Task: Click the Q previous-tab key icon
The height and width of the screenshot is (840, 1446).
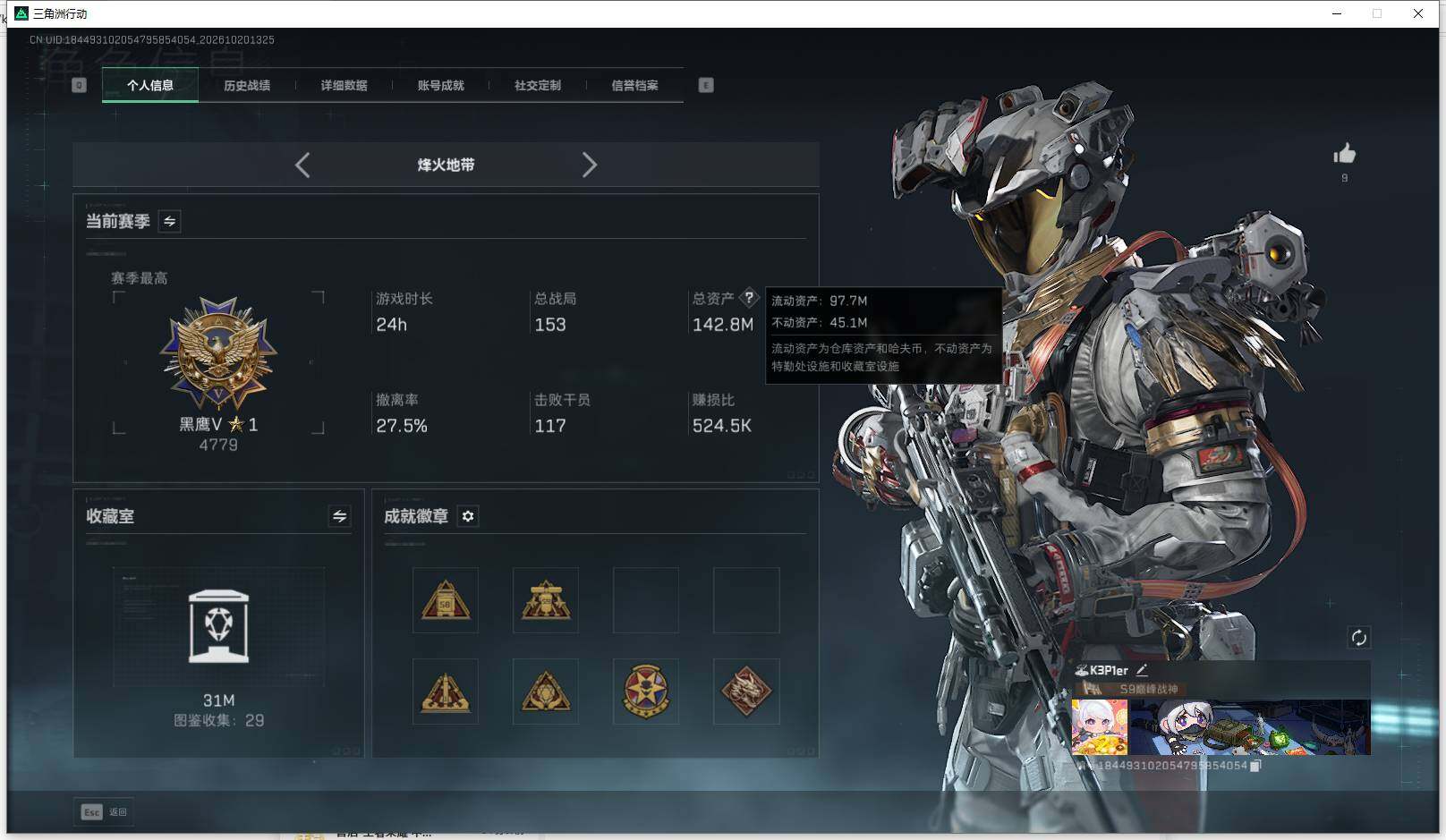Action: click(79, 85)
